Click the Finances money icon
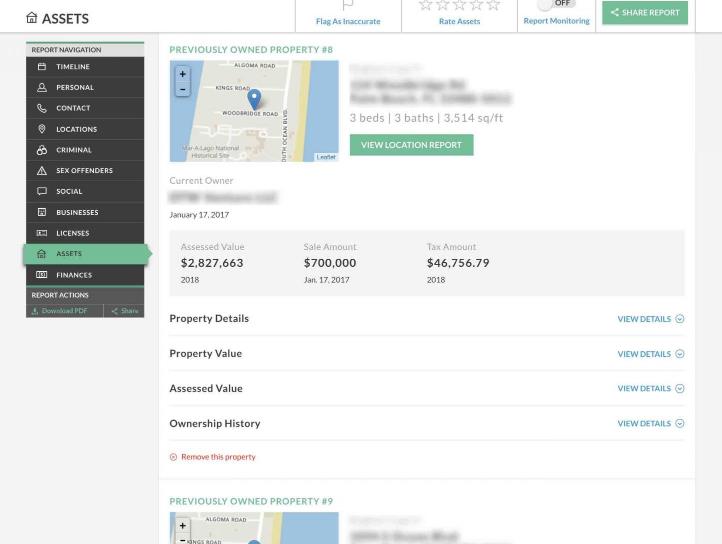Viewport: 722px width, 544px height. pos(42,275)
